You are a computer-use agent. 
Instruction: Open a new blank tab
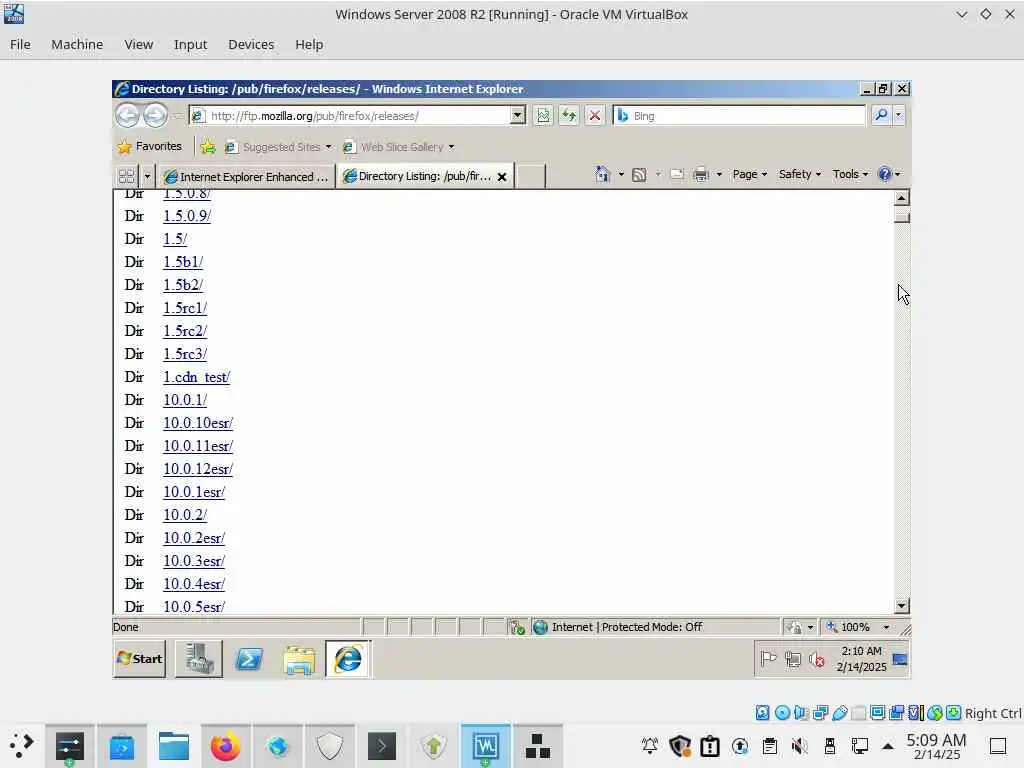pyautogui.click(x=531, y=176)
